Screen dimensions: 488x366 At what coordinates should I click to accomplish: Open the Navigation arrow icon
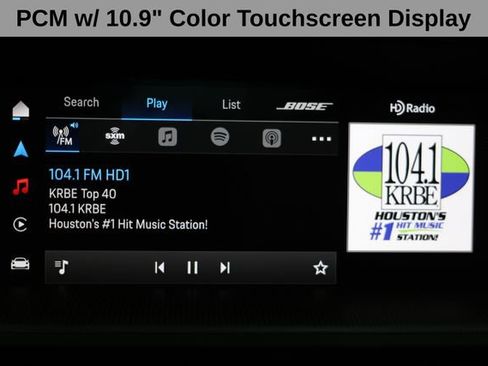21,149
